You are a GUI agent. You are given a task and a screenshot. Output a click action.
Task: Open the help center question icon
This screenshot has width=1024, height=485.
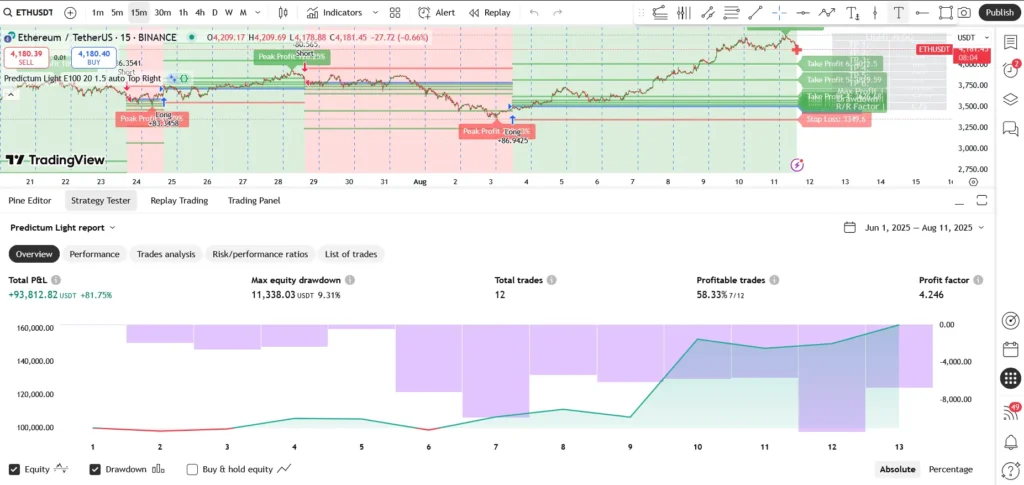tap(1010, 471)
